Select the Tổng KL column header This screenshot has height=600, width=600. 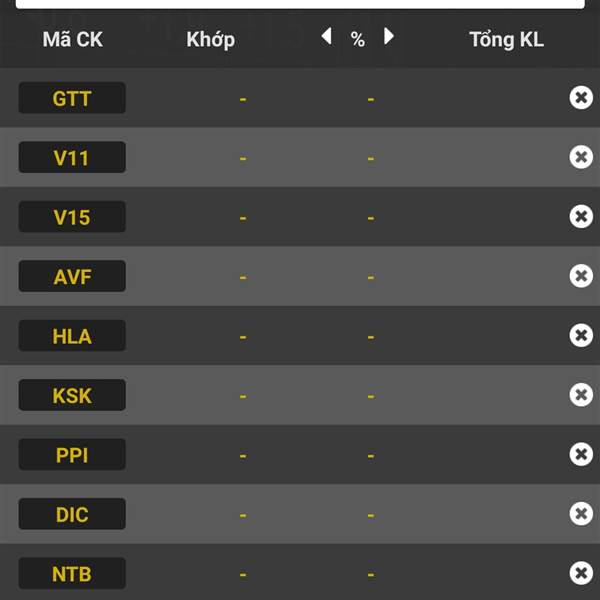tap(506, 40)
